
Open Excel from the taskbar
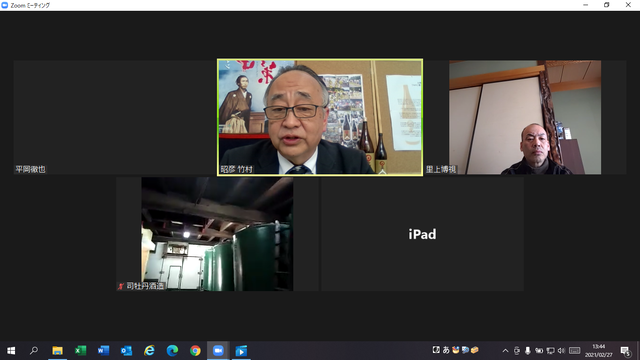click(80, 351)
